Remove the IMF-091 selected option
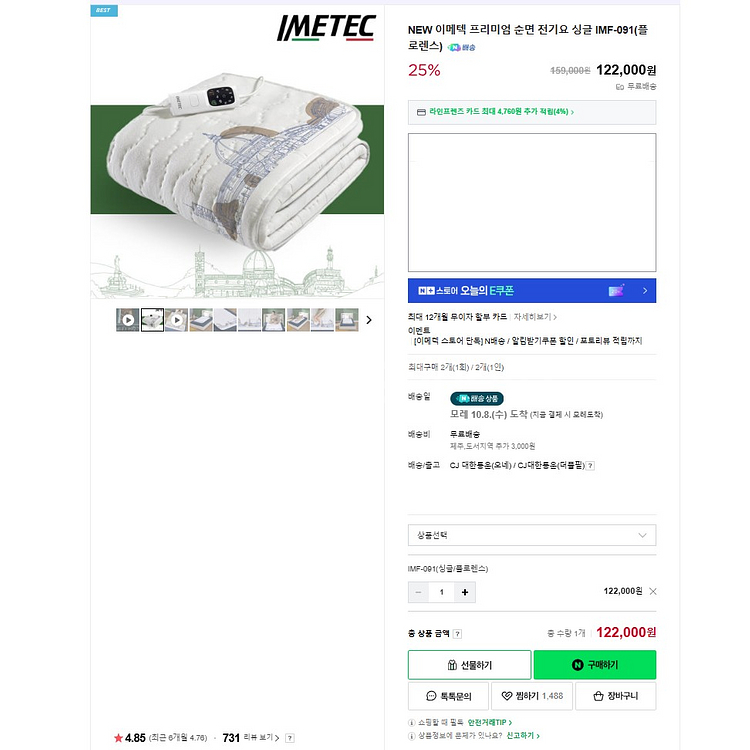Screen dimensions: 750x750 tap(652, 592)
